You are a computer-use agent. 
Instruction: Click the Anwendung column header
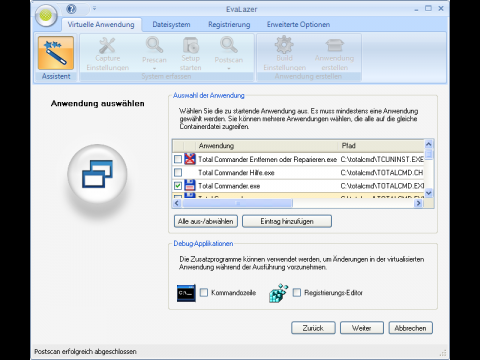point(267,146)
